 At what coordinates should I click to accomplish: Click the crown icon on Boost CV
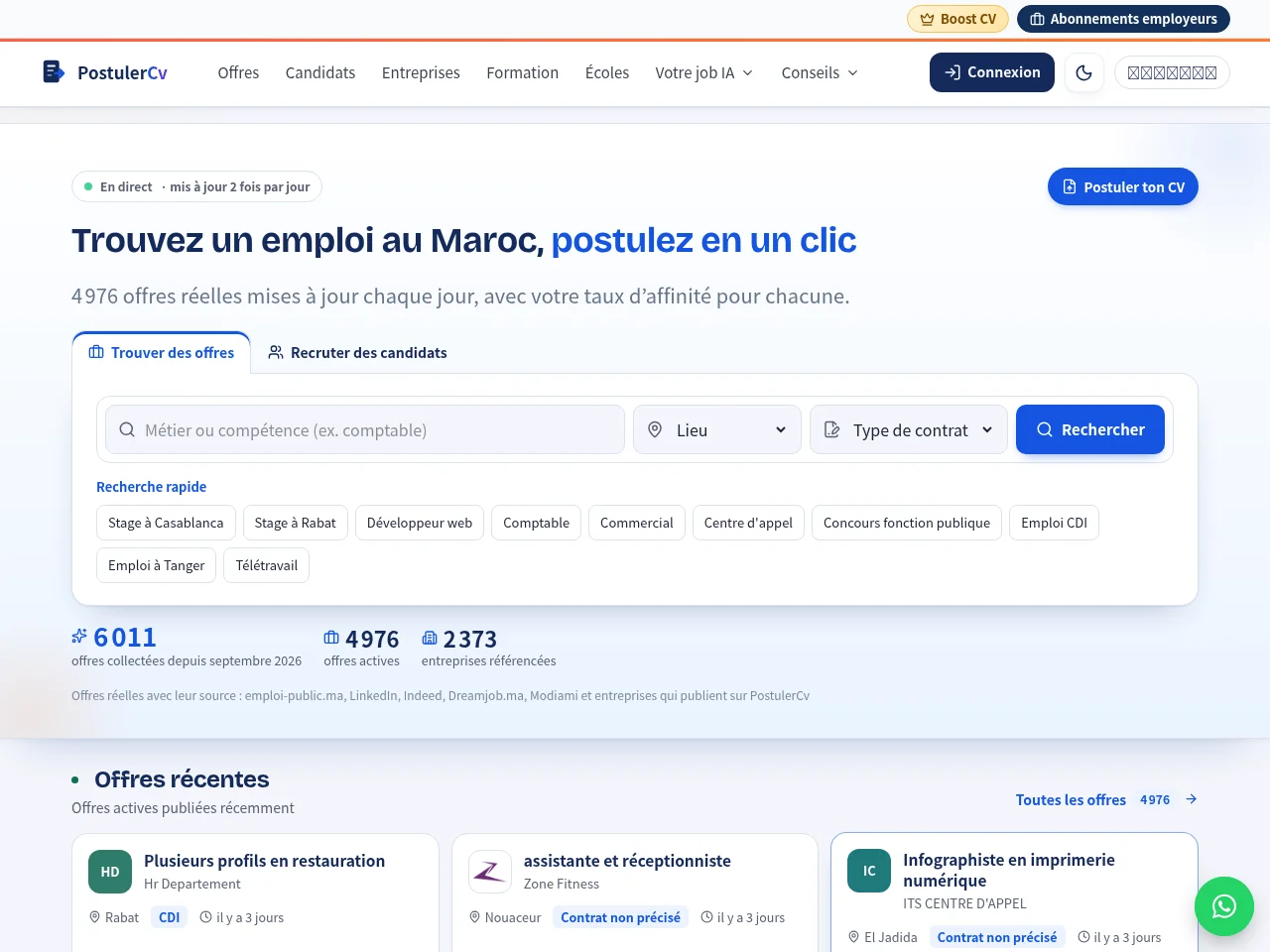click(927, 19)
